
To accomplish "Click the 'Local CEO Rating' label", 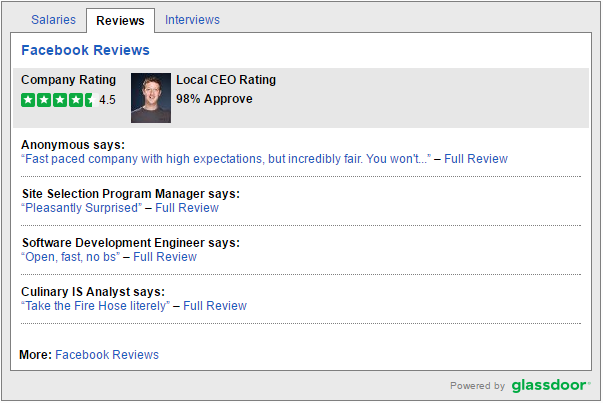I will point(226,80).
